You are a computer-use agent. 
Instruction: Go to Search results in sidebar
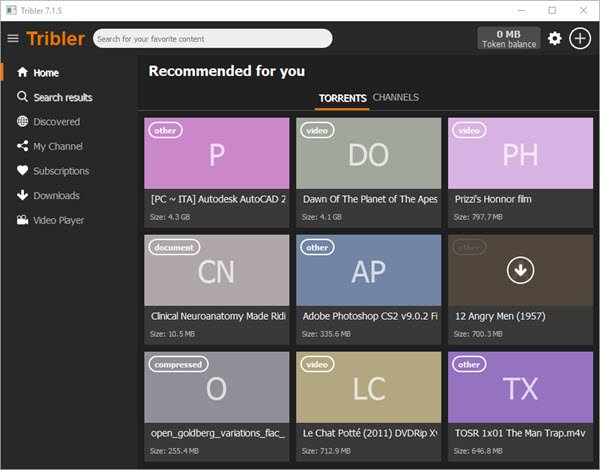pos(54,97)
